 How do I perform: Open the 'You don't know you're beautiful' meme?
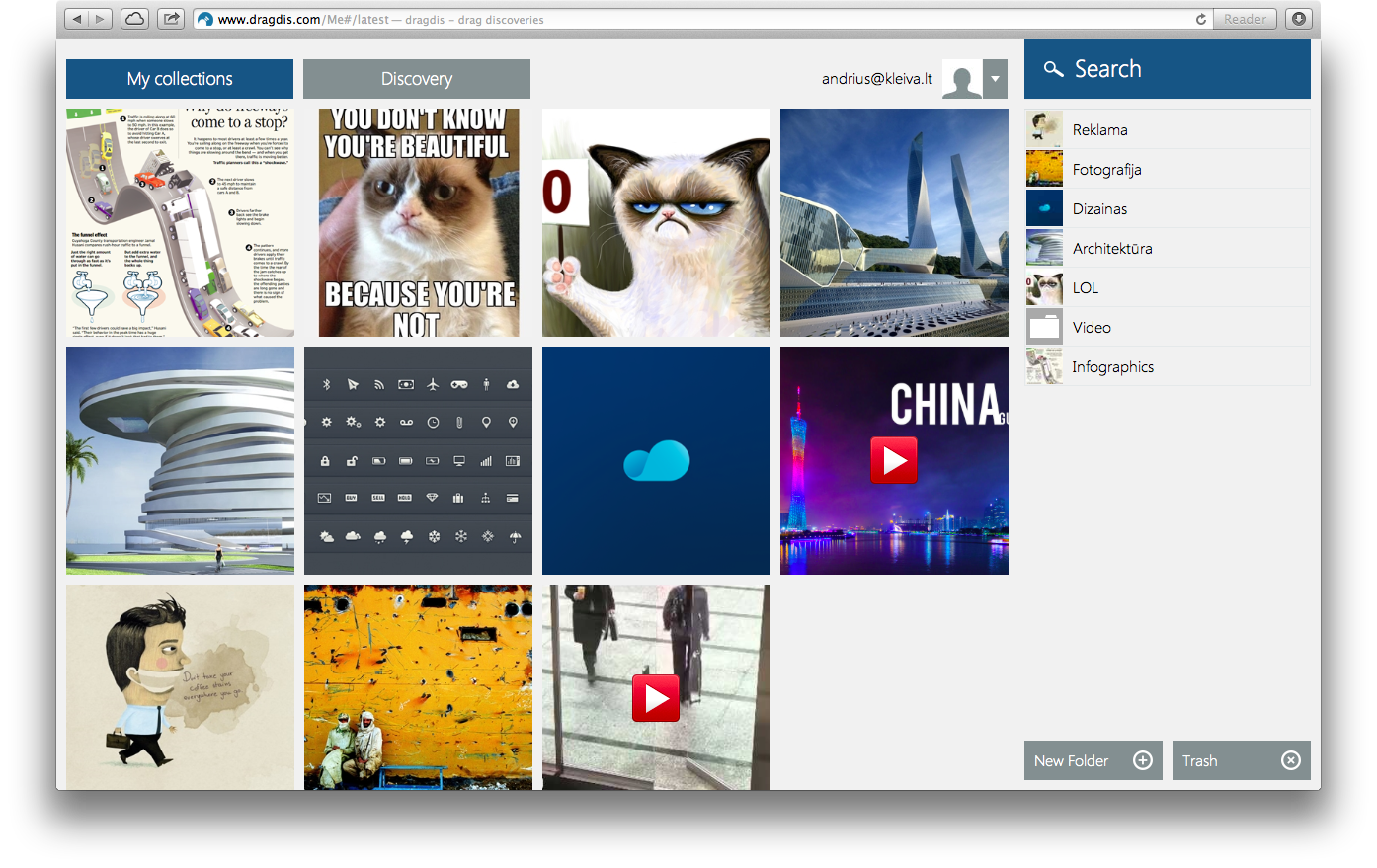[x=418, y=222]
